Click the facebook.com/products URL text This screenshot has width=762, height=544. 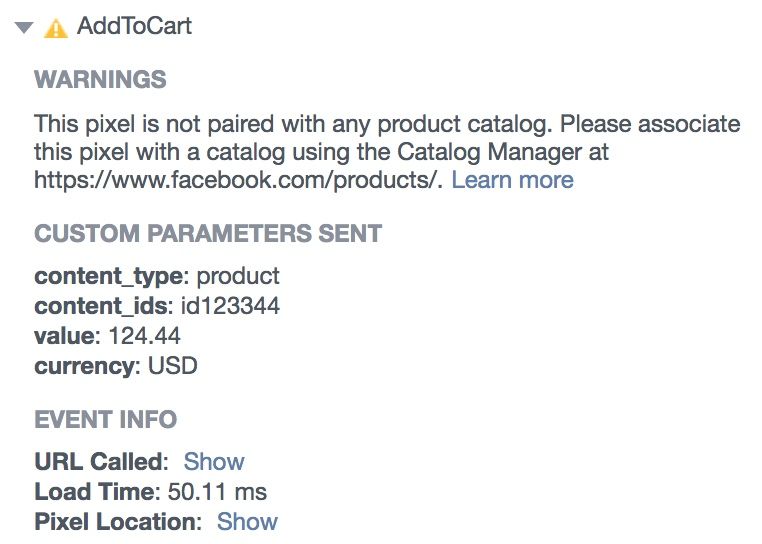pos(239,180)
